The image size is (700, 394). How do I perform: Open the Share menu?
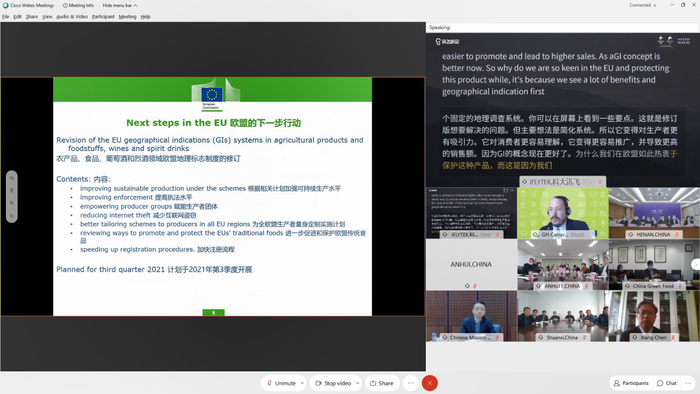(32, 17)
